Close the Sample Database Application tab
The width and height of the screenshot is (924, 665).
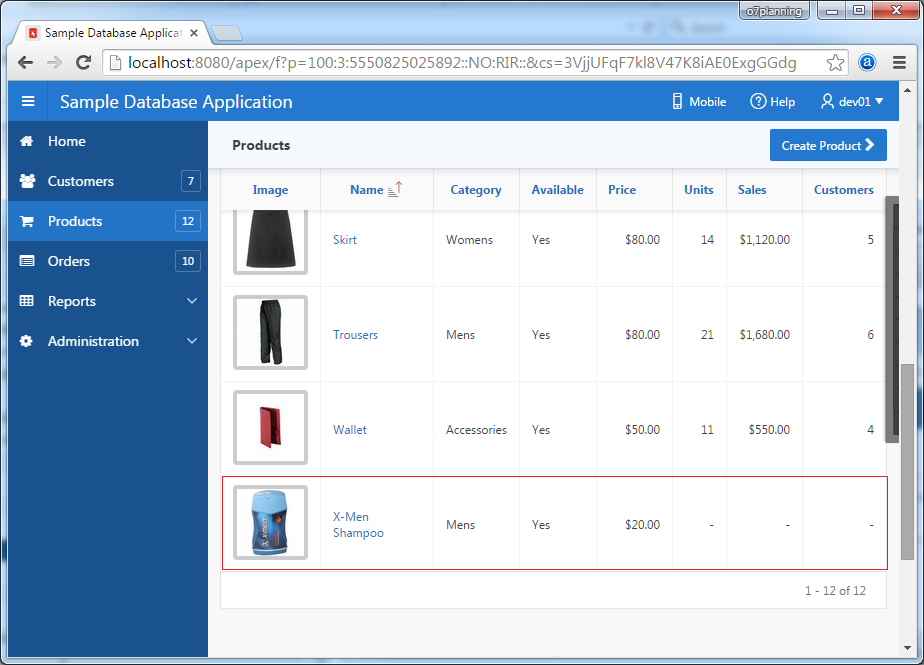(x=194, y=33)
